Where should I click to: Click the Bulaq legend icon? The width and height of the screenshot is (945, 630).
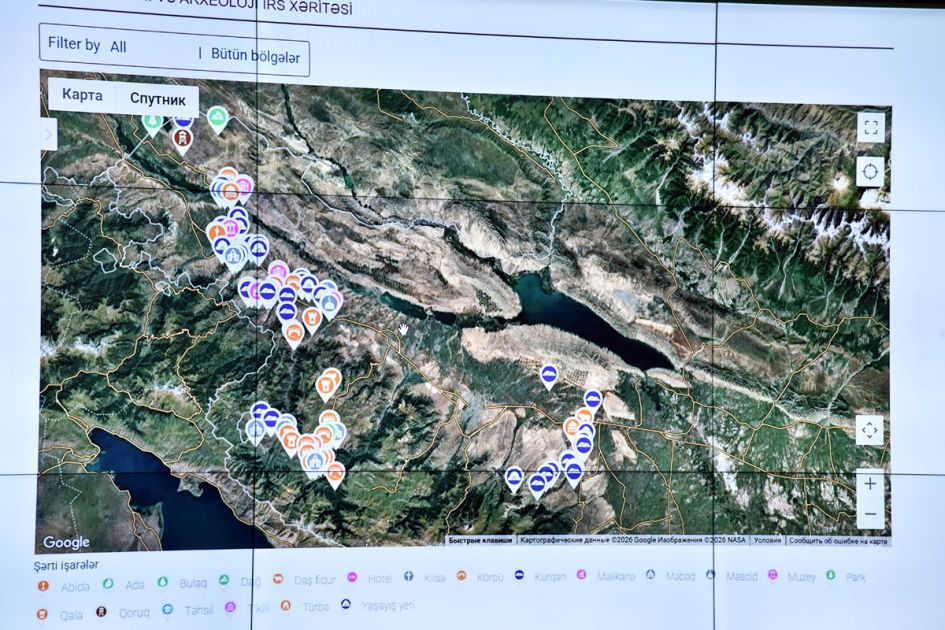tap(162, 582)
